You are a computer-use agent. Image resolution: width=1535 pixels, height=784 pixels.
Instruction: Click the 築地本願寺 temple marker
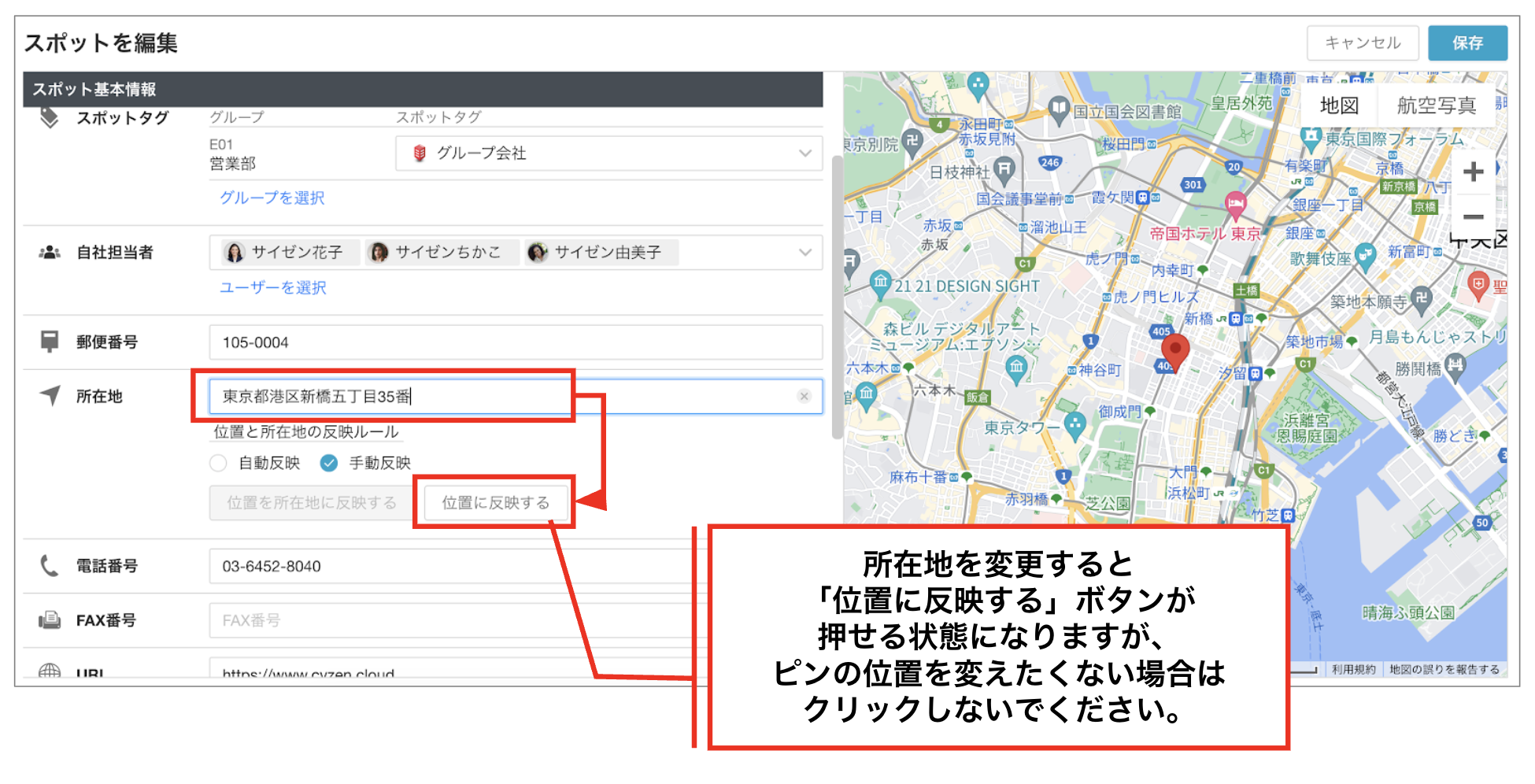tap(1420, 298)
